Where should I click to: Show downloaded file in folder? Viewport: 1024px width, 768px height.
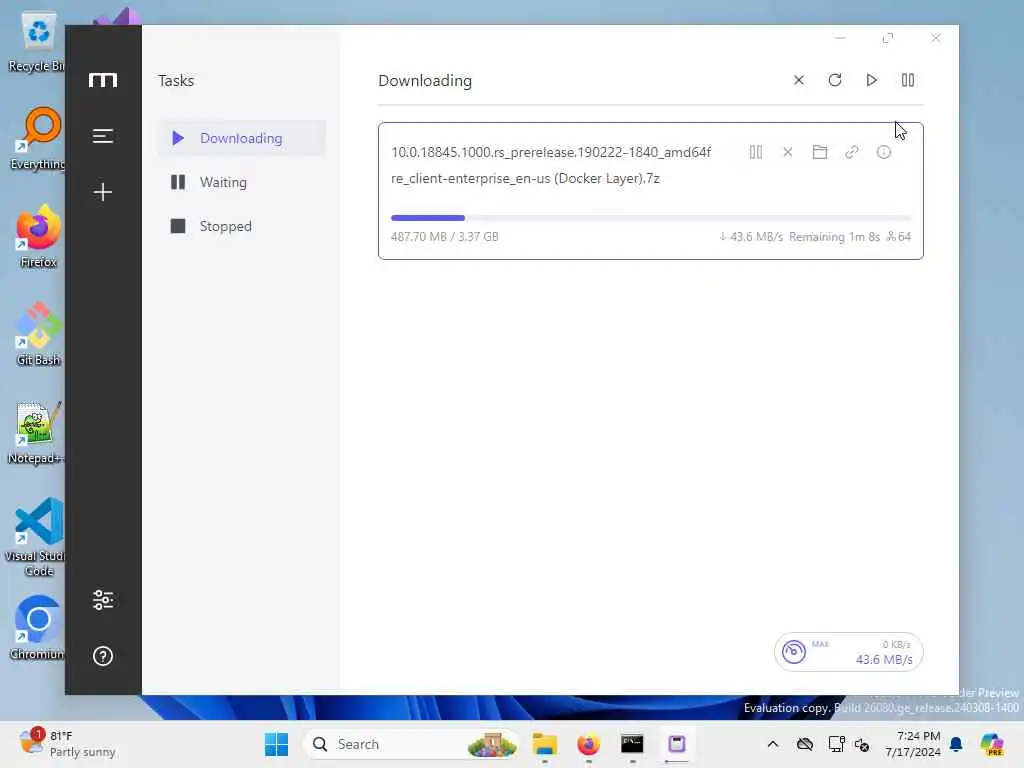pos(820,152)
